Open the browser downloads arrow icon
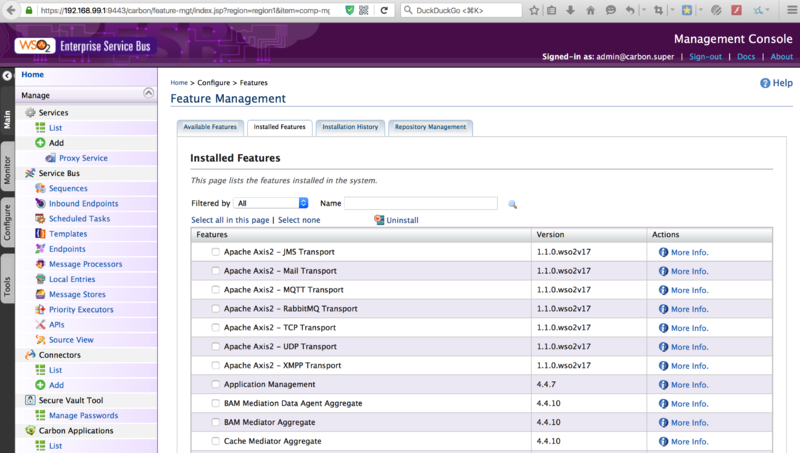800x453 pixels. pos(570,10)
